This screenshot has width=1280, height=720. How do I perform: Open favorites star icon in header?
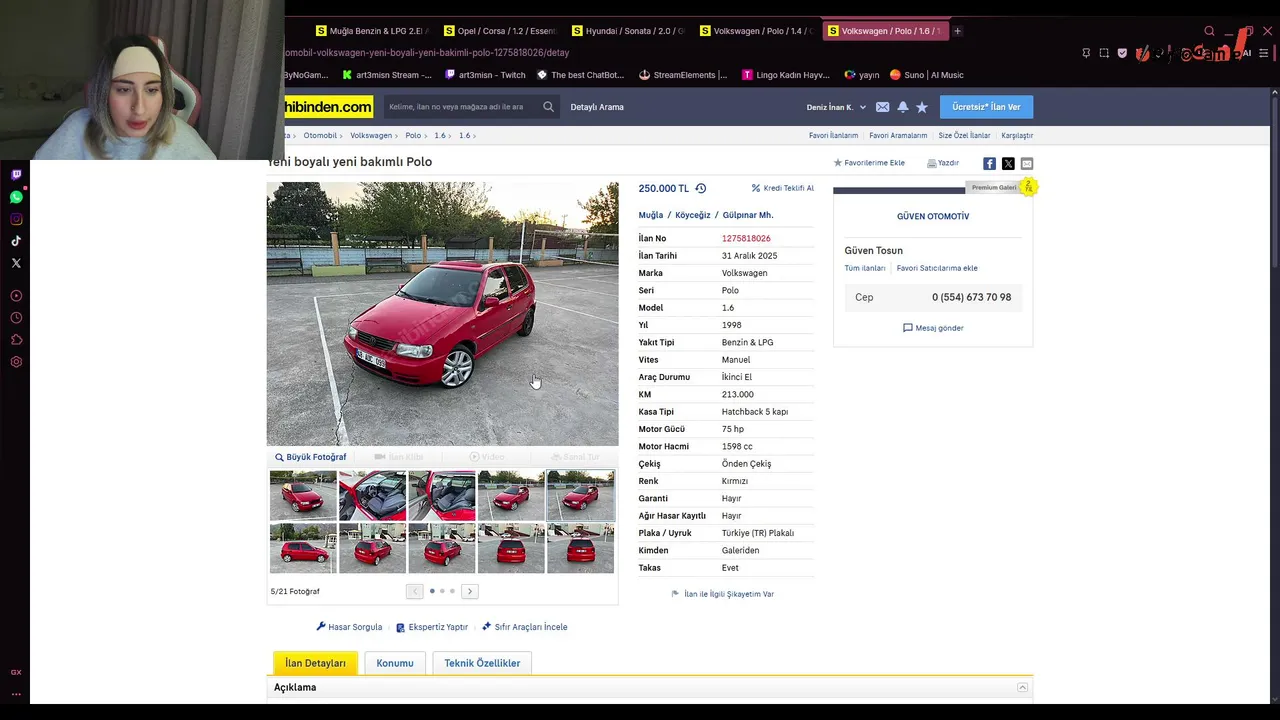coord(921,107)
